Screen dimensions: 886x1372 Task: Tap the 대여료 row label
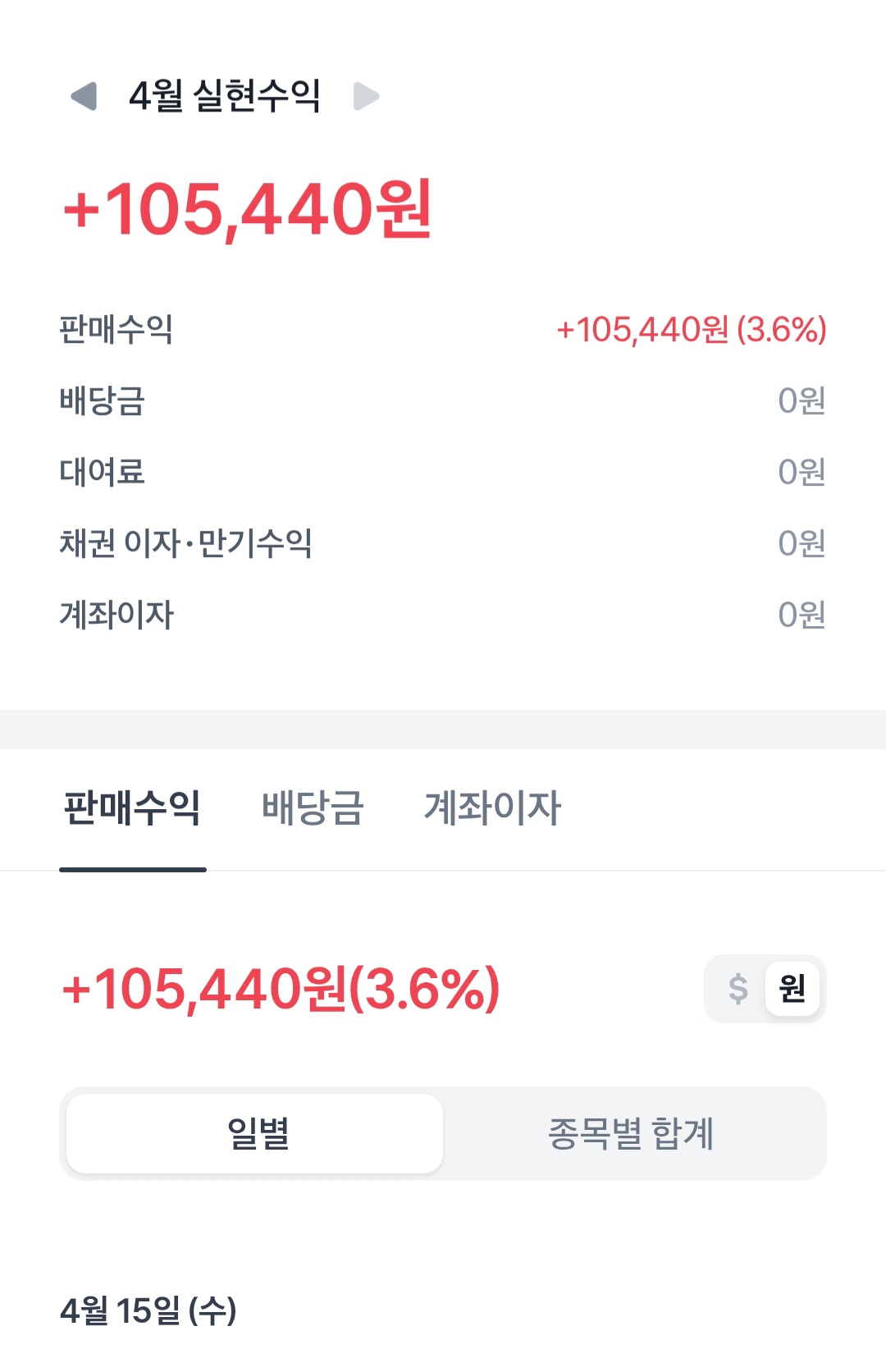point(102,473)
